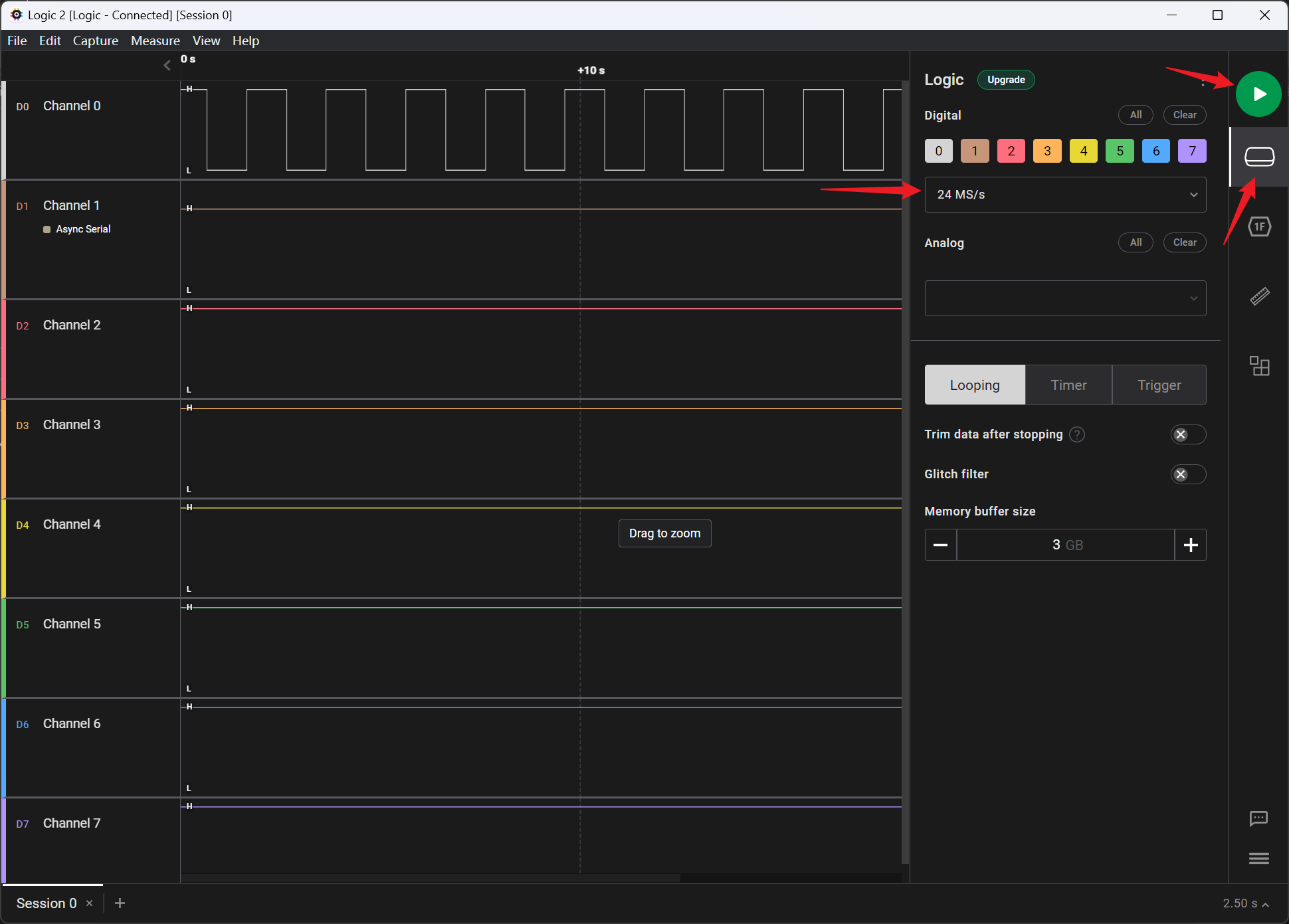This screenshot has height=924, width=1289.
Task: Open the feedback chat icon
Action: click(x=1258, y=818)
